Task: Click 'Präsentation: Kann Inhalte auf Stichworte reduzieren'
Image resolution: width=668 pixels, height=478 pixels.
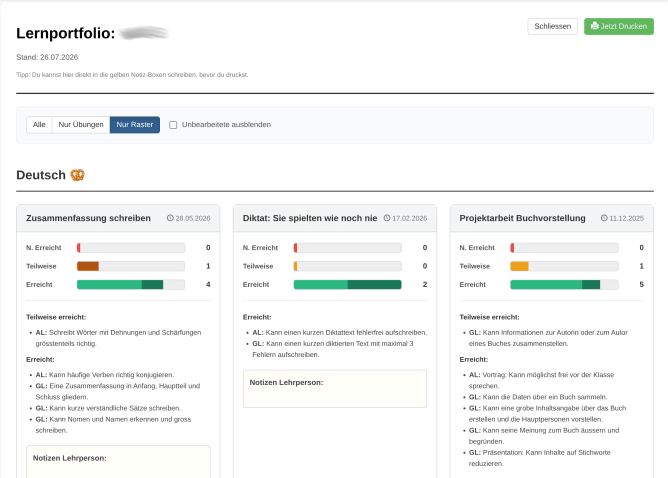Action: (x=540, y=458)
